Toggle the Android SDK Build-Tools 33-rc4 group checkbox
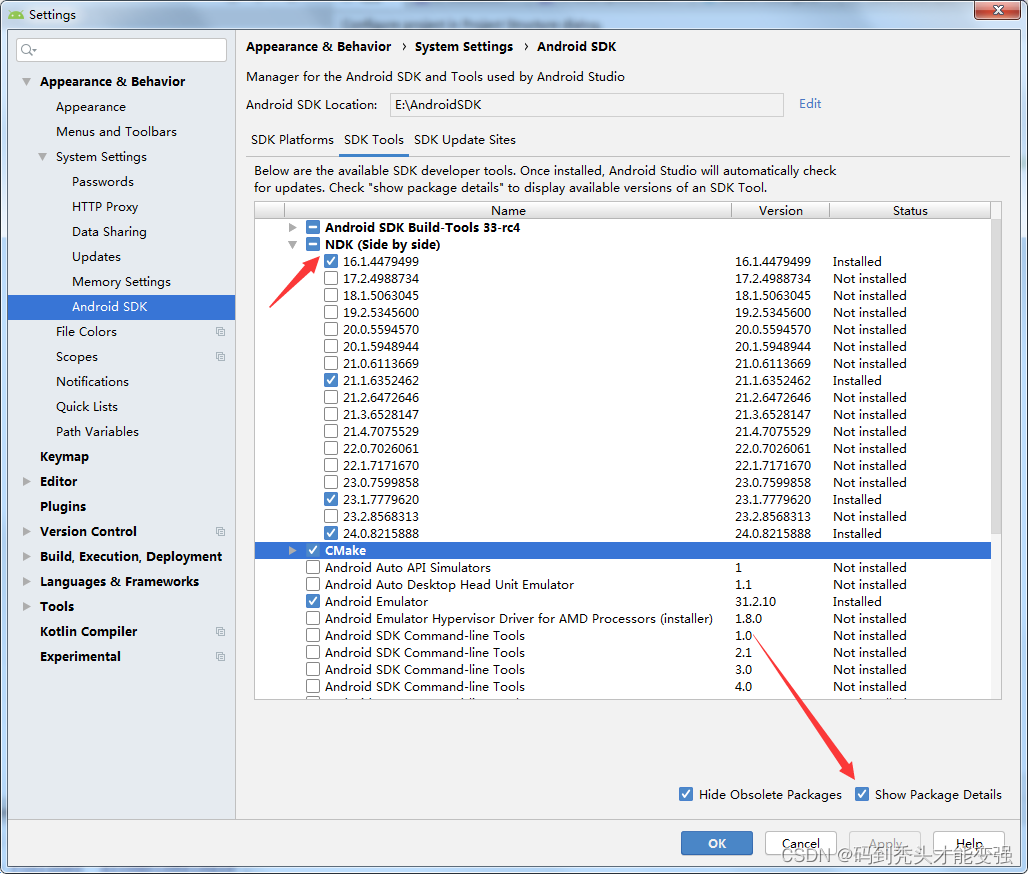The image size is (1028, 874). pyautogui.click(x=313, y=228)
